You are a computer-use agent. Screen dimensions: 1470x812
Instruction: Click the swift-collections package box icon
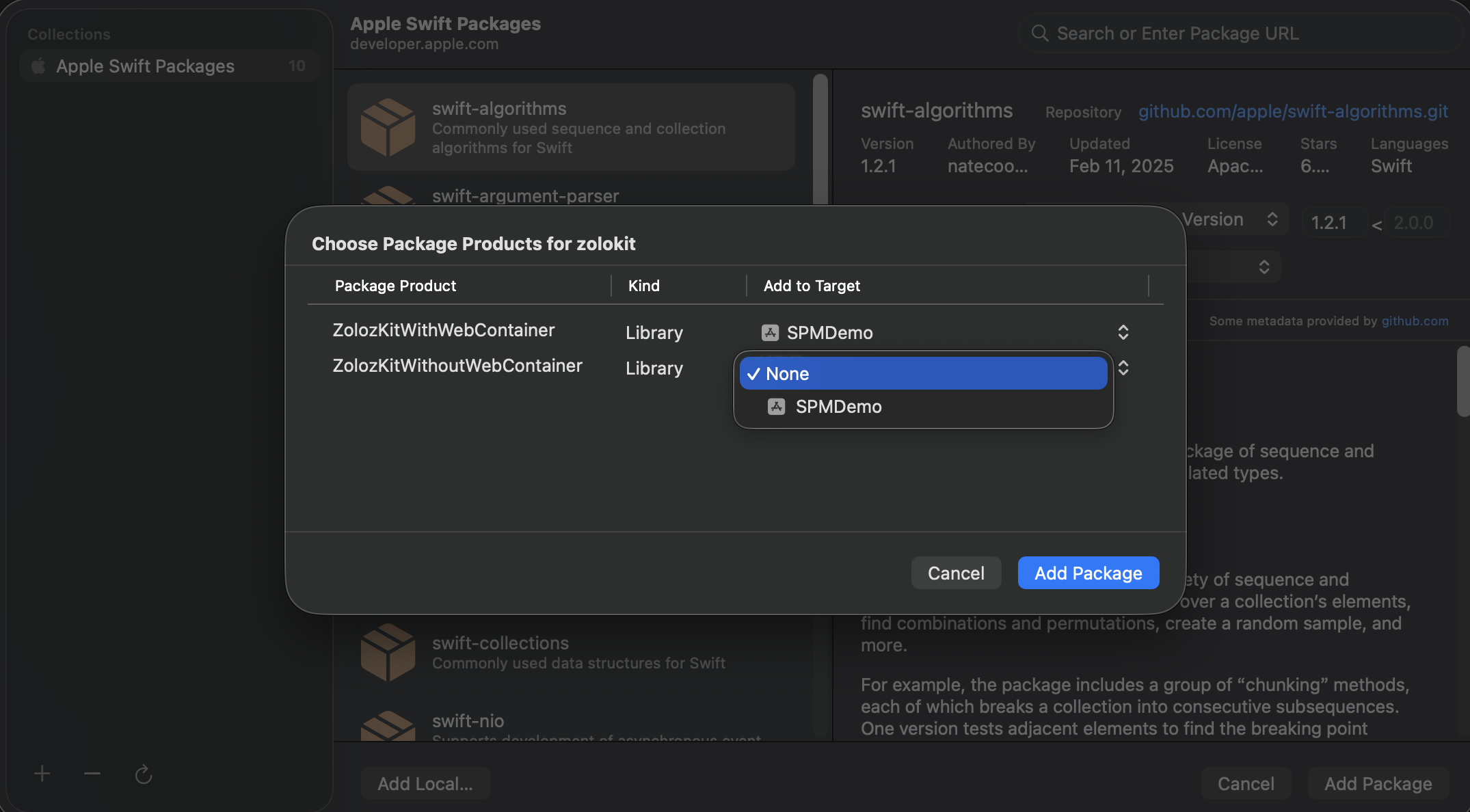click(388, 652)
